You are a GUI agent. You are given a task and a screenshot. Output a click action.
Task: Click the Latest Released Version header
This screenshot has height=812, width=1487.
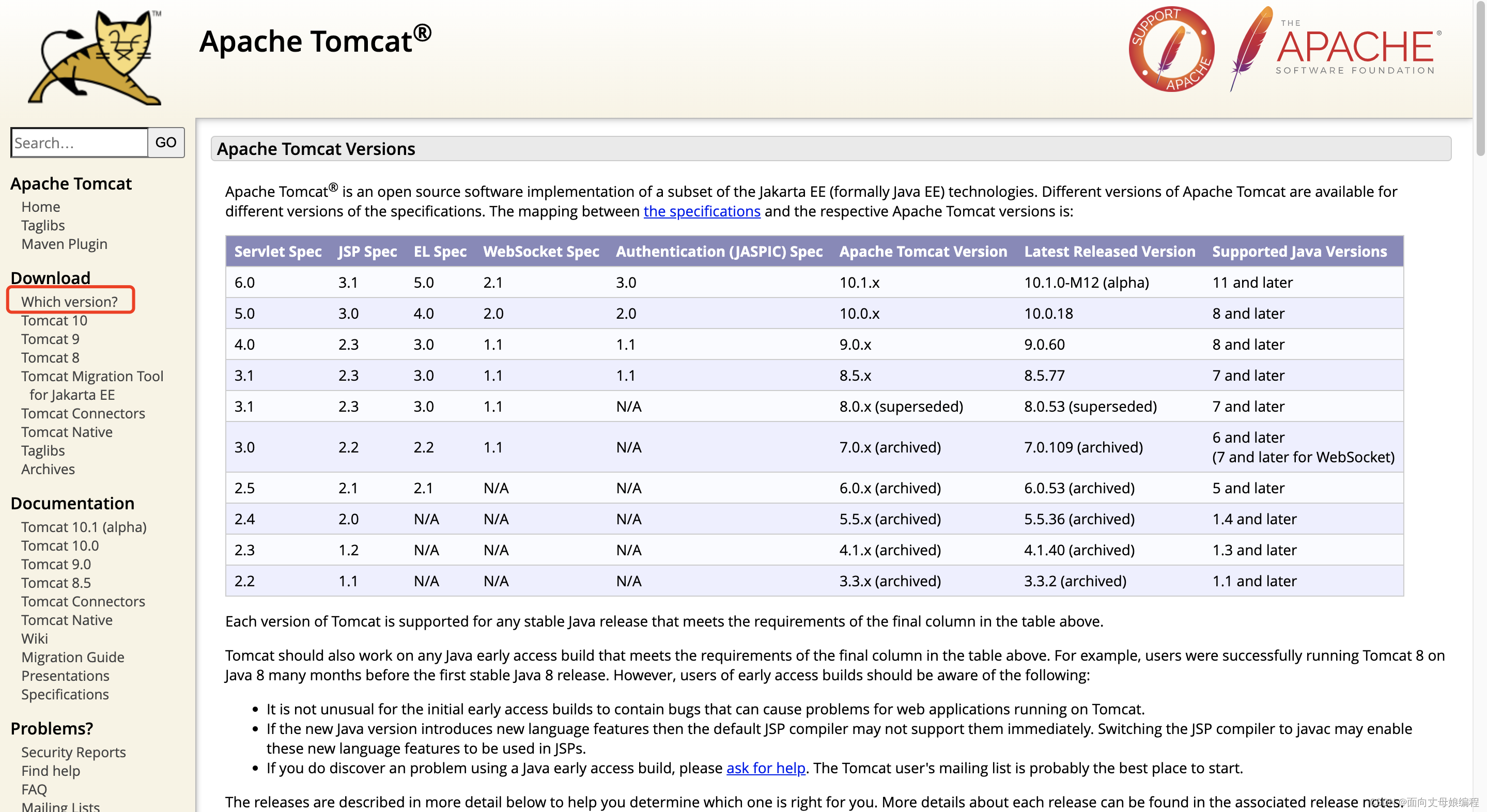1109,251
